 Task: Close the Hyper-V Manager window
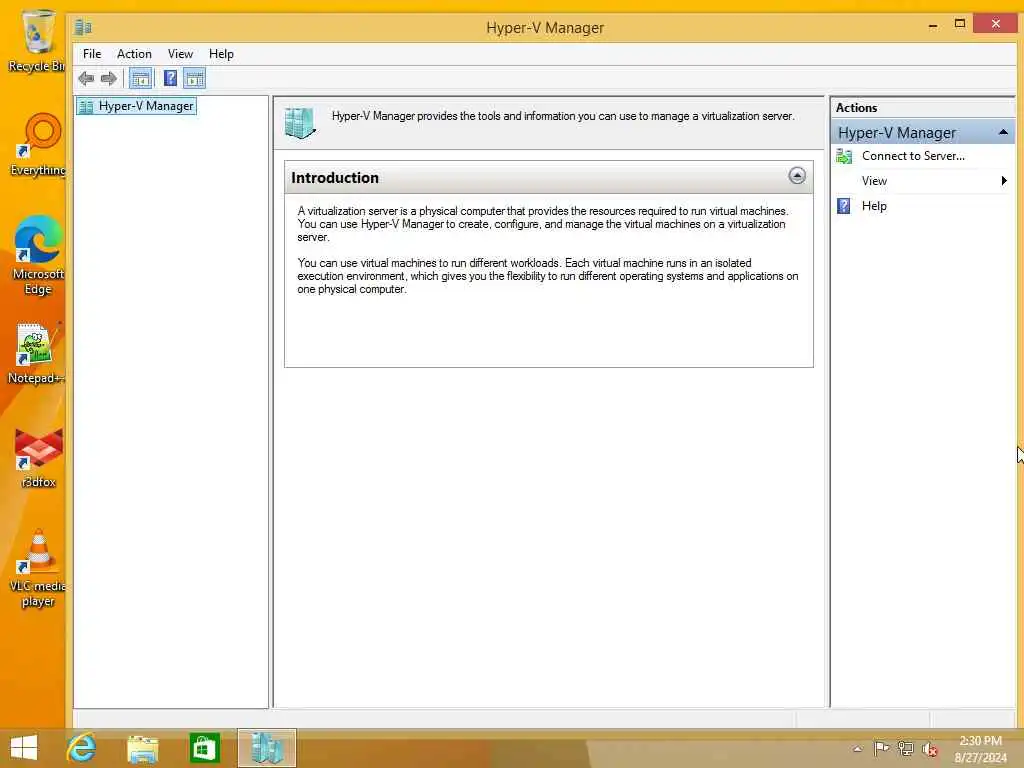(995, 24)
